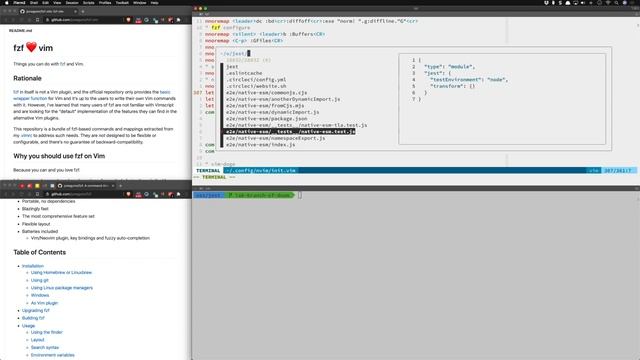Select '.circleci/website.sh' in the fzf list

coord(256,86)
